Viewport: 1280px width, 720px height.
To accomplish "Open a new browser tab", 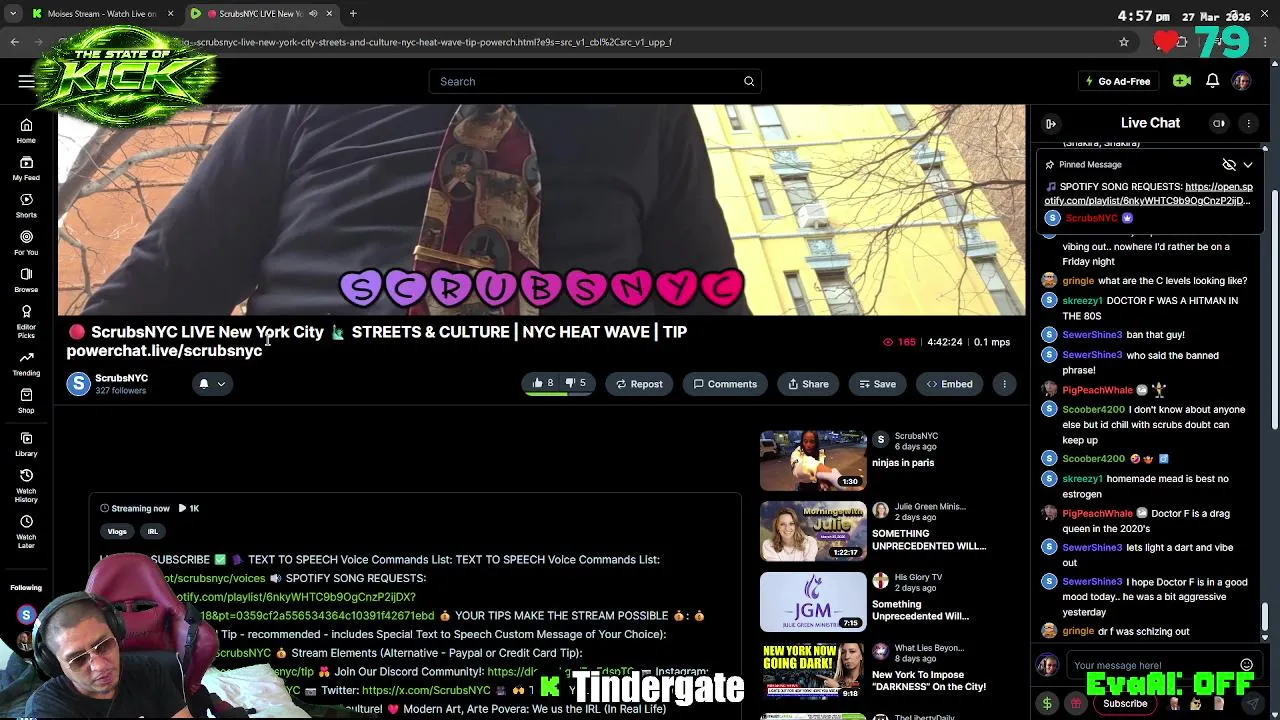I will (x=353, y=13).
